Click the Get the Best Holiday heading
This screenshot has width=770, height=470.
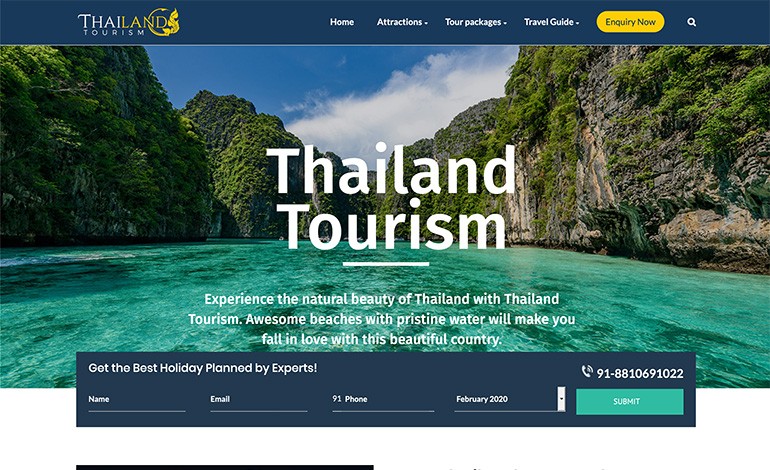tap(203, 368)
